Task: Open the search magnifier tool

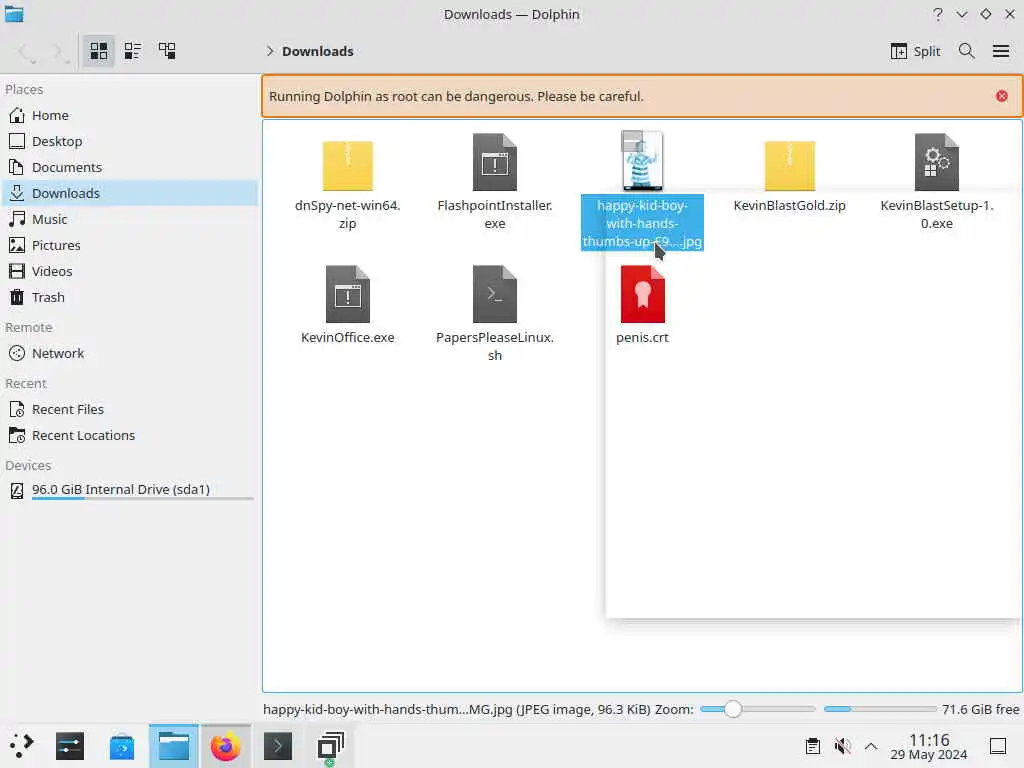Action: coord(966,51)
